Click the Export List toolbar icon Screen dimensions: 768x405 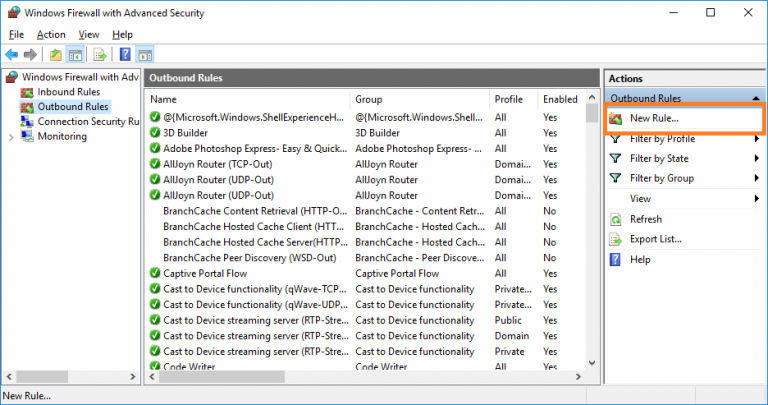100,54
